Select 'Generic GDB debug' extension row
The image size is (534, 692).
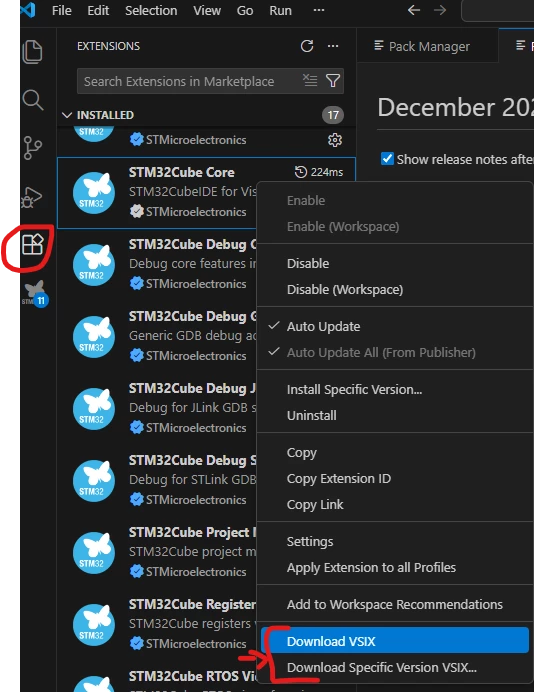[158, 337]
